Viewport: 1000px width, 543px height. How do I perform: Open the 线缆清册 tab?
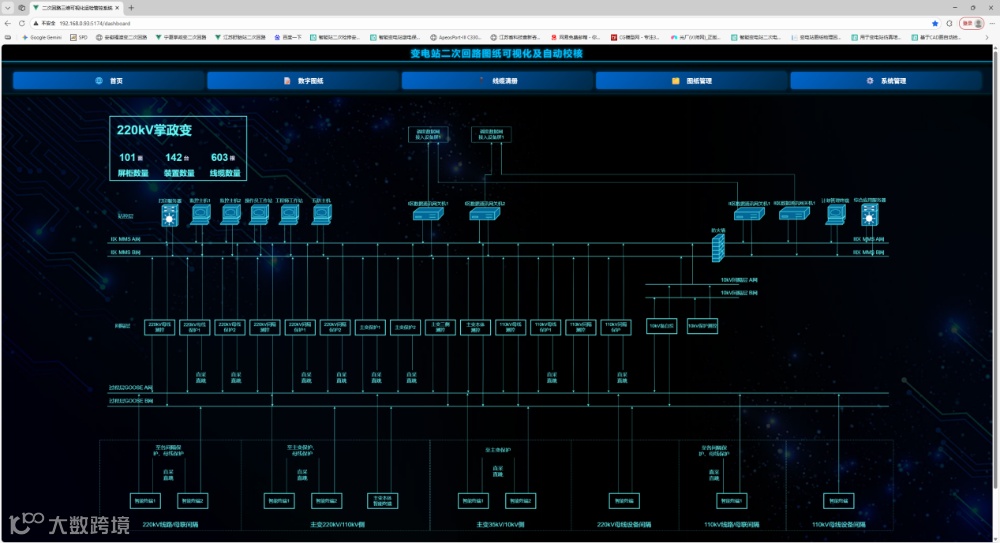coord(498,81)
